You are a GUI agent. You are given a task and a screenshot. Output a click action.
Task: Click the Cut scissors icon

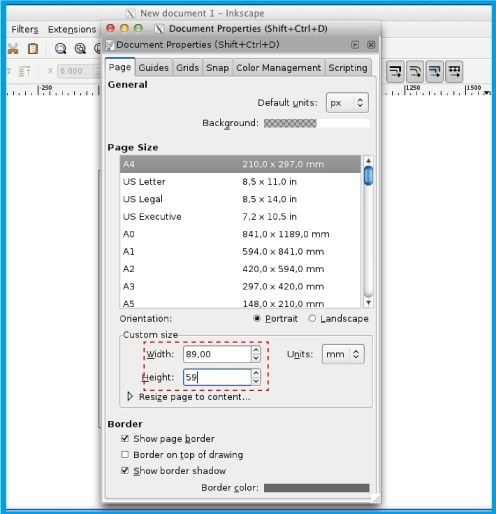[x=13, y=49]
